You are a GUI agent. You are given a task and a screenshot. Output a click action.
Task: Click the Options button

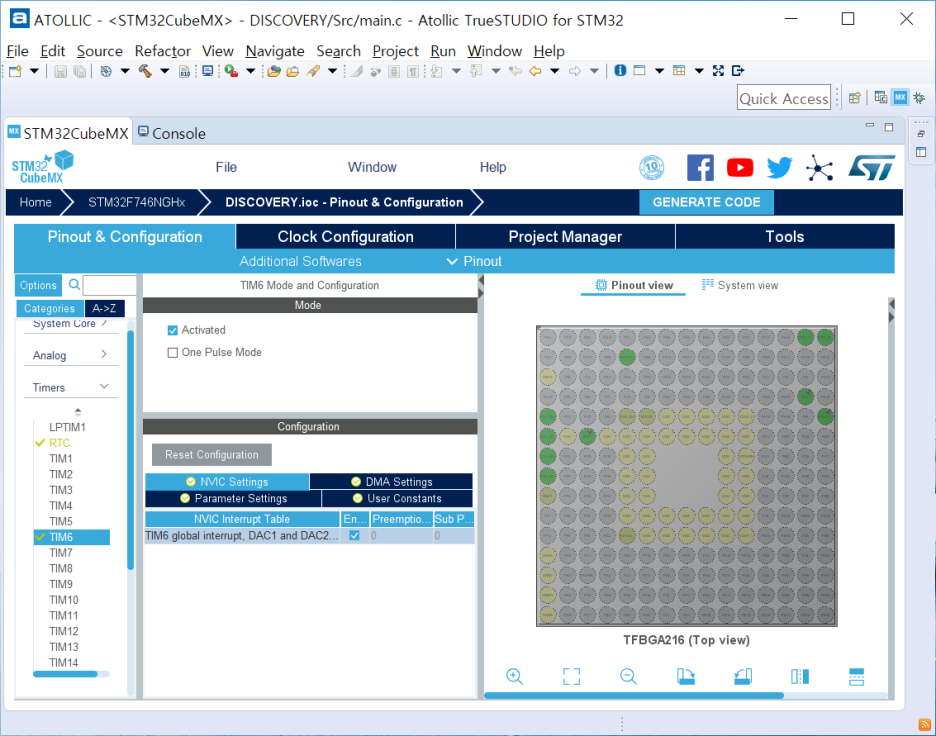38,285
